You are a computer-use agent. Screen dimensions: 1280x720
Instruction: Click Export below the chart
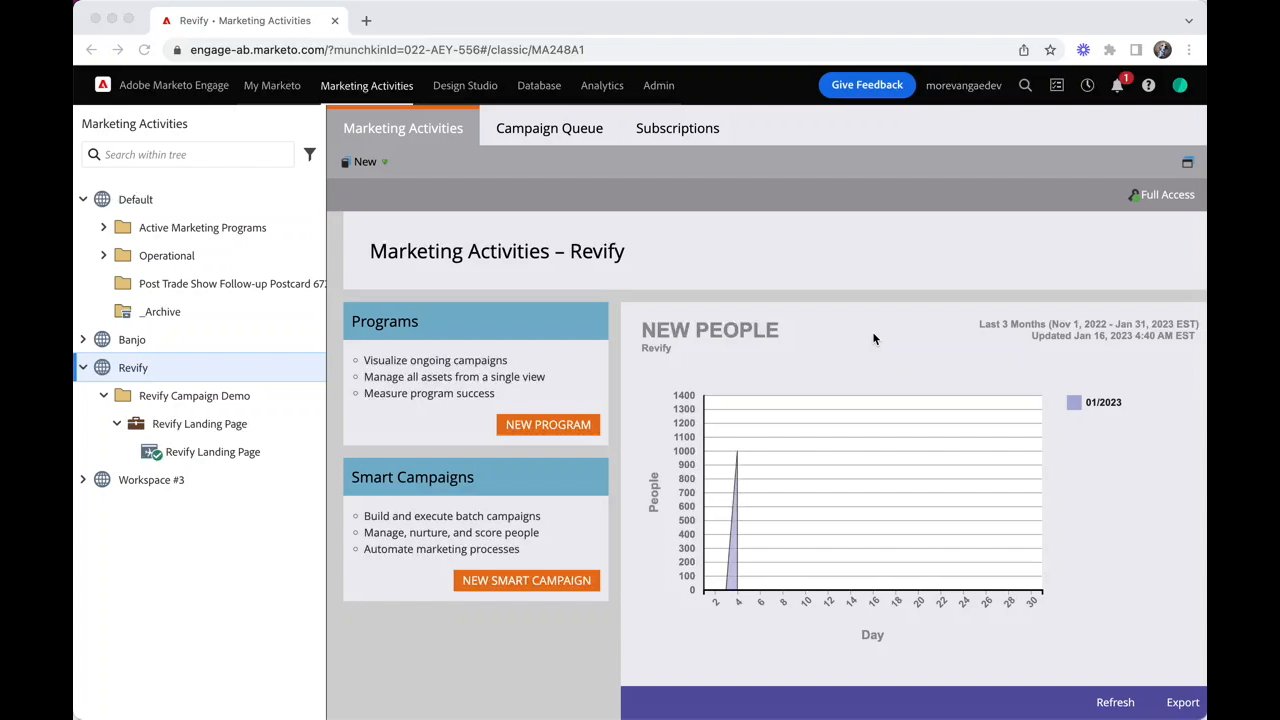pyautogui.click(x=1183, y=702)
